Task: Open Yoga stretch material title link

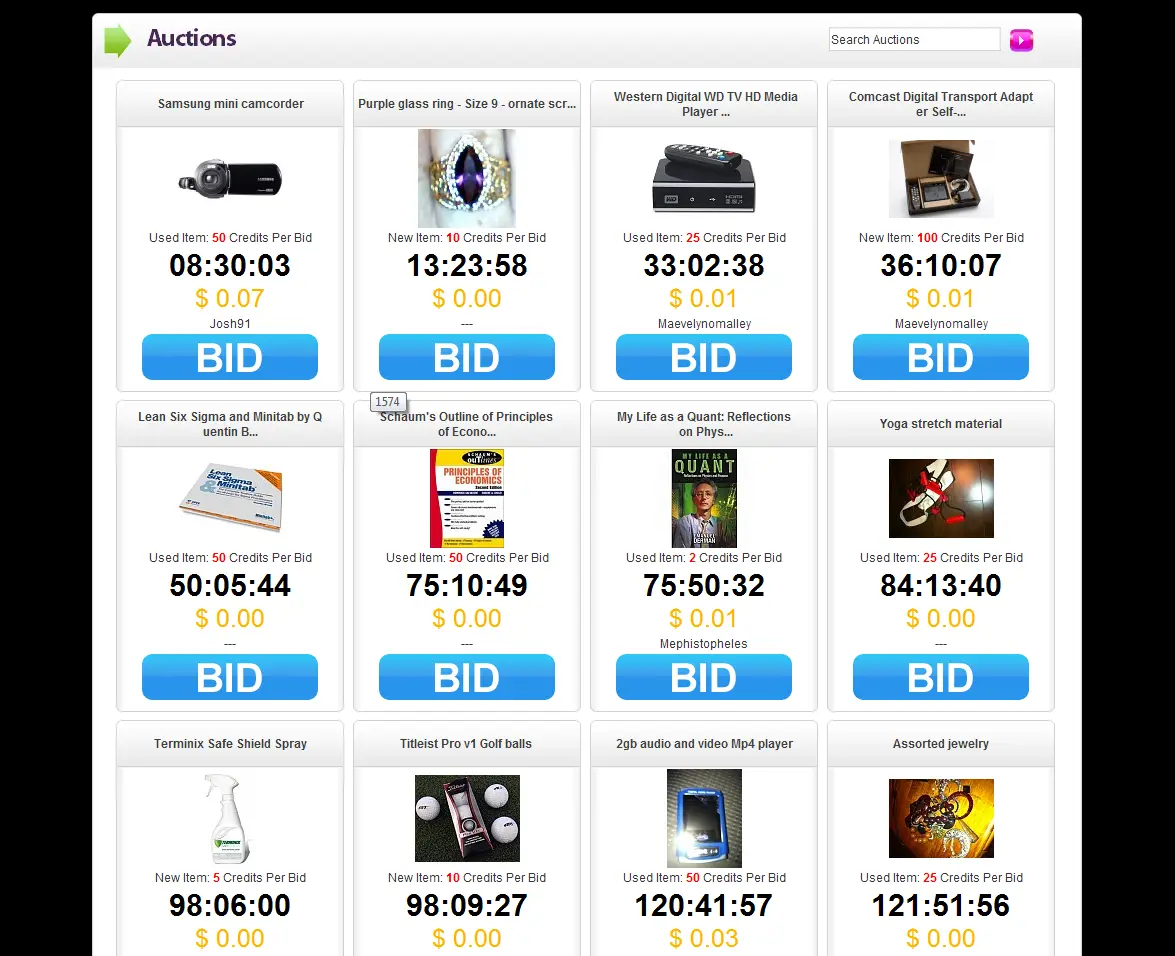Action: [941, 424]
